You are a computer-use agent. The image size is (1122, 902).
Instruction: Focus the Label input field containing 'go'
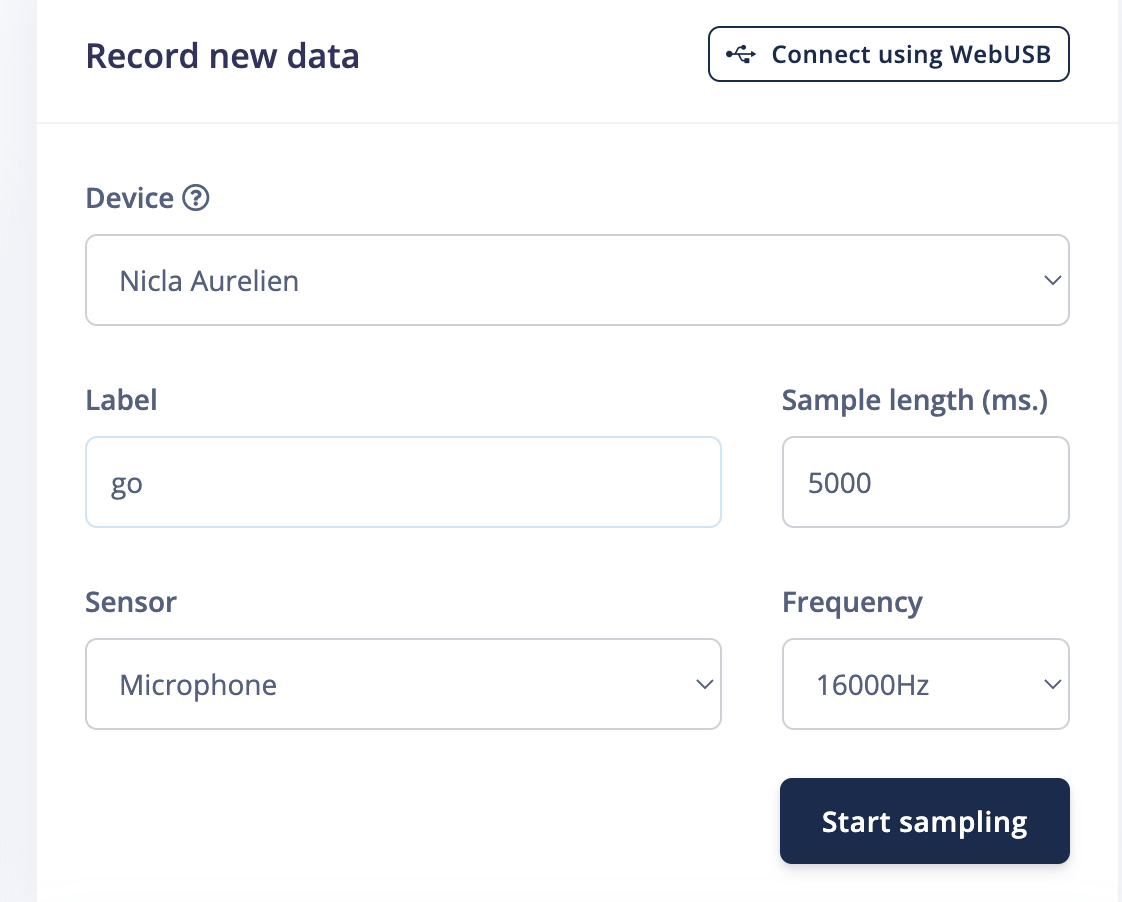tap(403, 482)
